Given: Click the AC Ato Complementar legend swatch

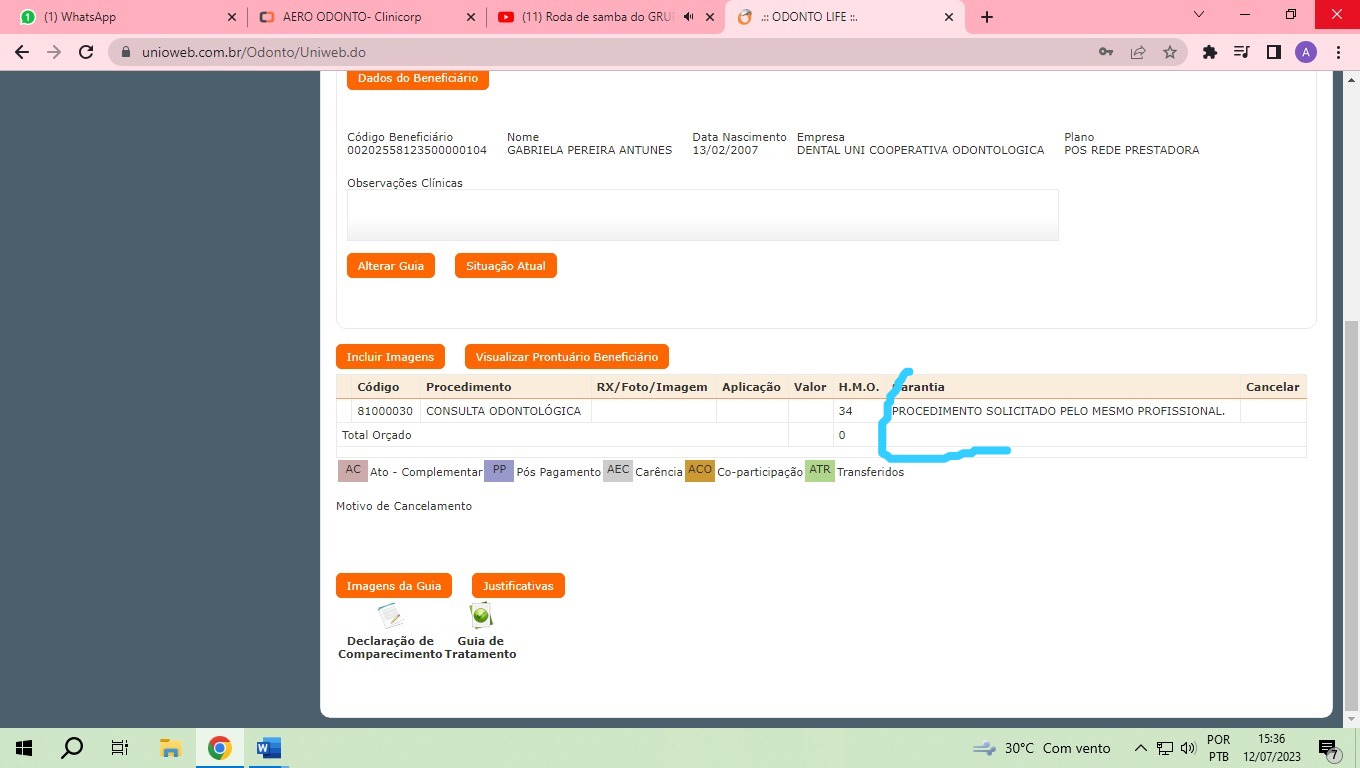Looking at the screenshot, I should coord(353,470).
